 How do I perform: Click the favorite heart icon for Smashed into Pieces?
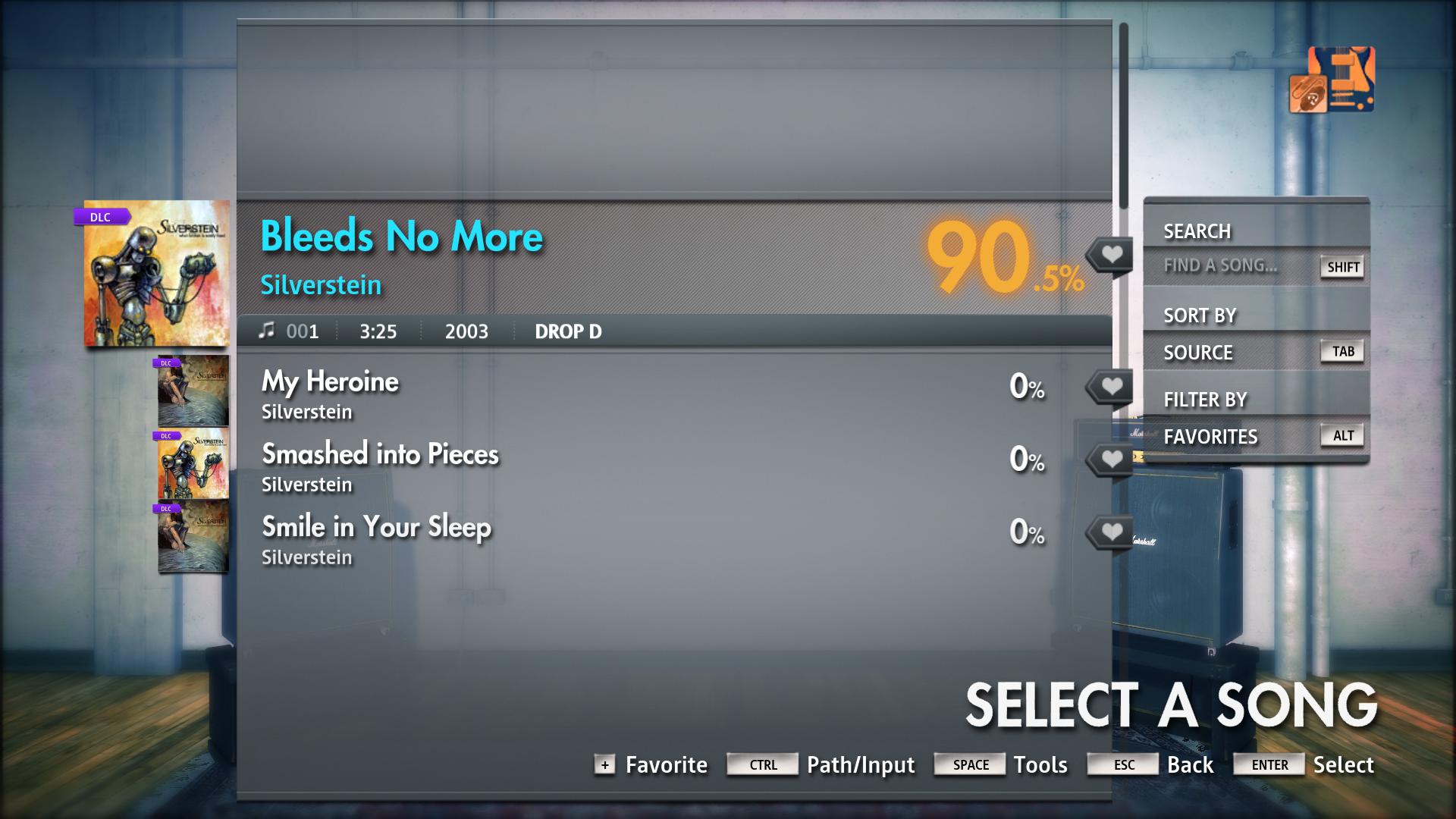1109,460
